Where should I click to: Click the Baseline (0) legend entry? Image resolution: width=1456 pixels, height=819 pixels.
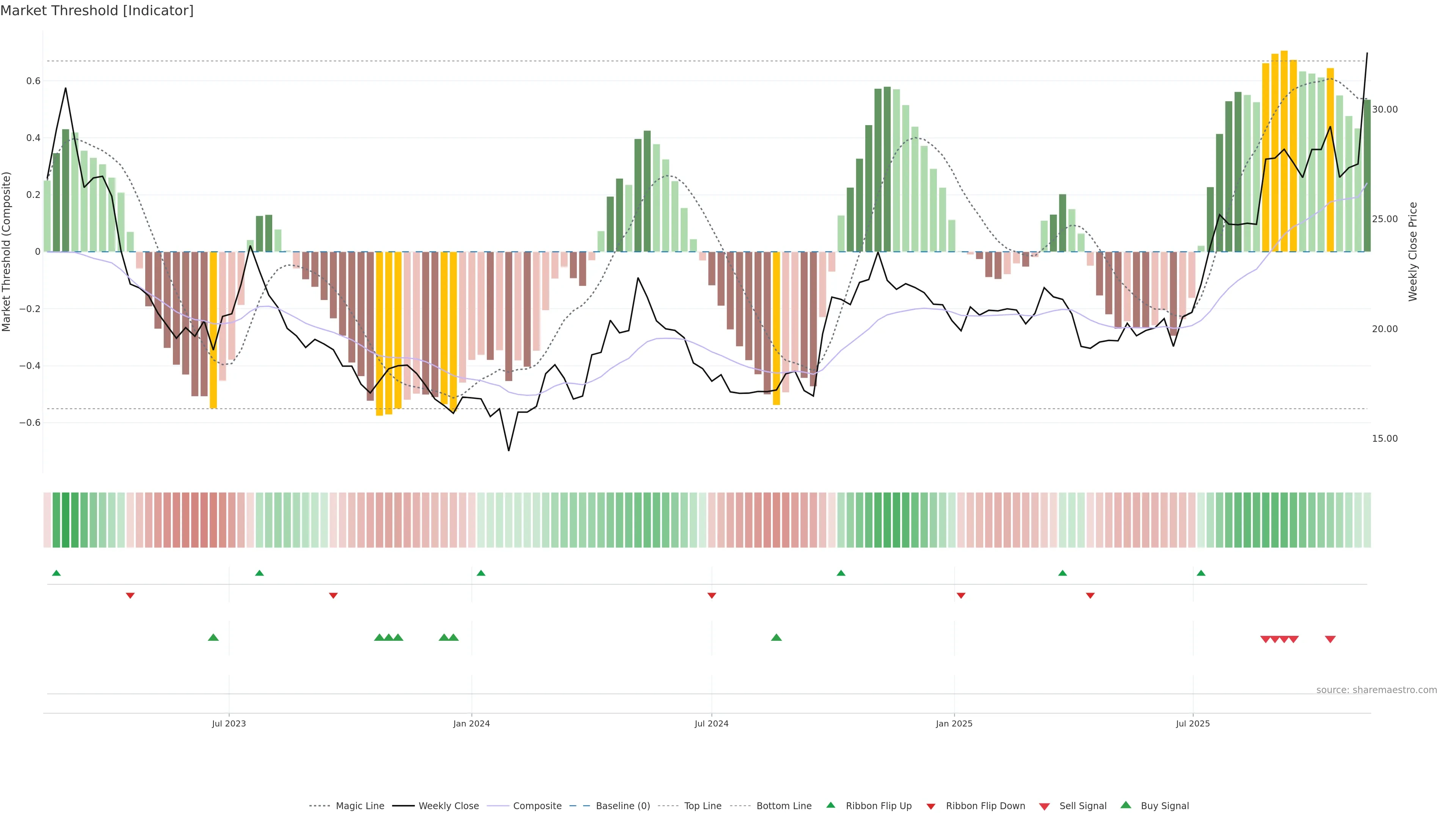(x=623, y=806)
